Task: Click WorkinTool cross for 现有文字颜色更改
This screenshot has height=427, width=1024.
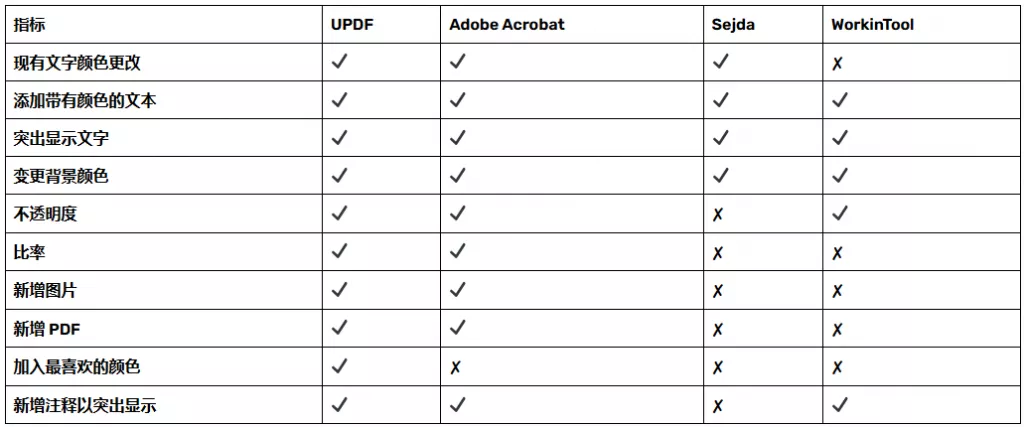Action: click(x=837, y=63)
